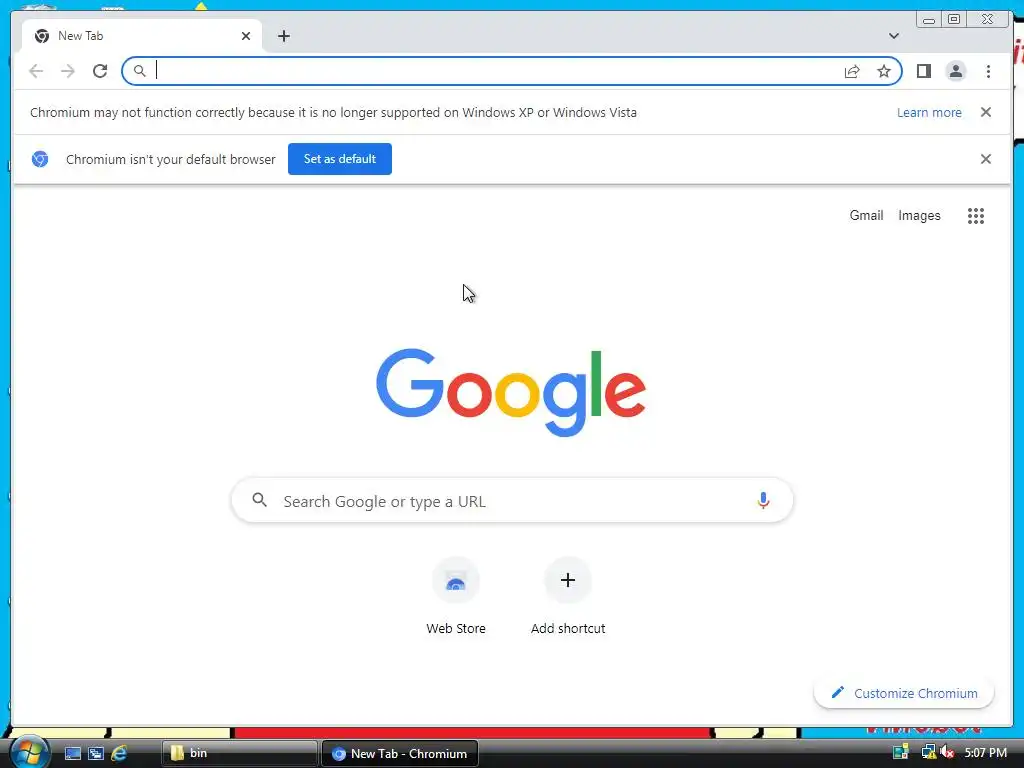
Task: Show the side panel
Action: (x=923, y=71)
